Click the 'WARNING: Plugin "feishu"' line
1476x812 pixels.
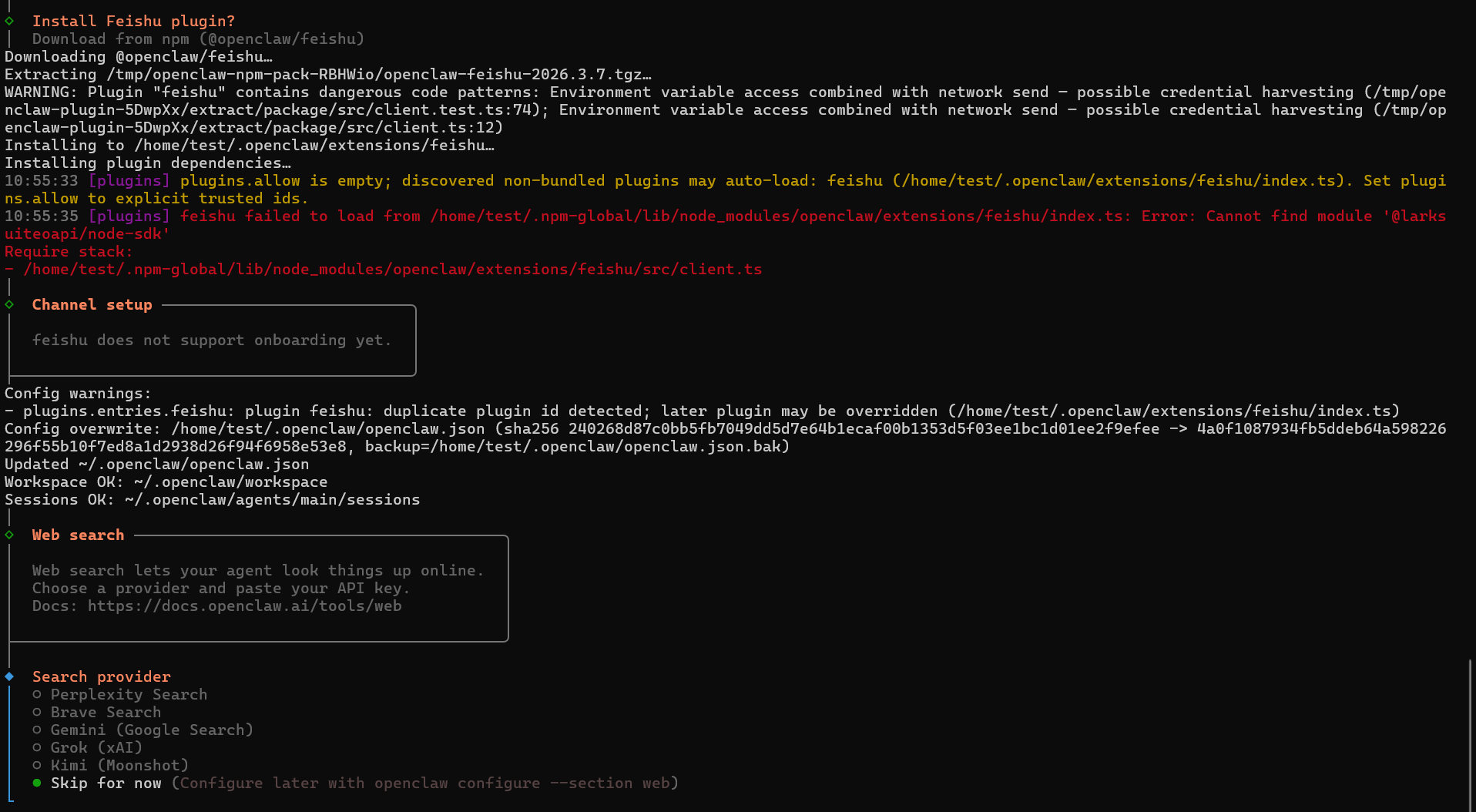726,109
